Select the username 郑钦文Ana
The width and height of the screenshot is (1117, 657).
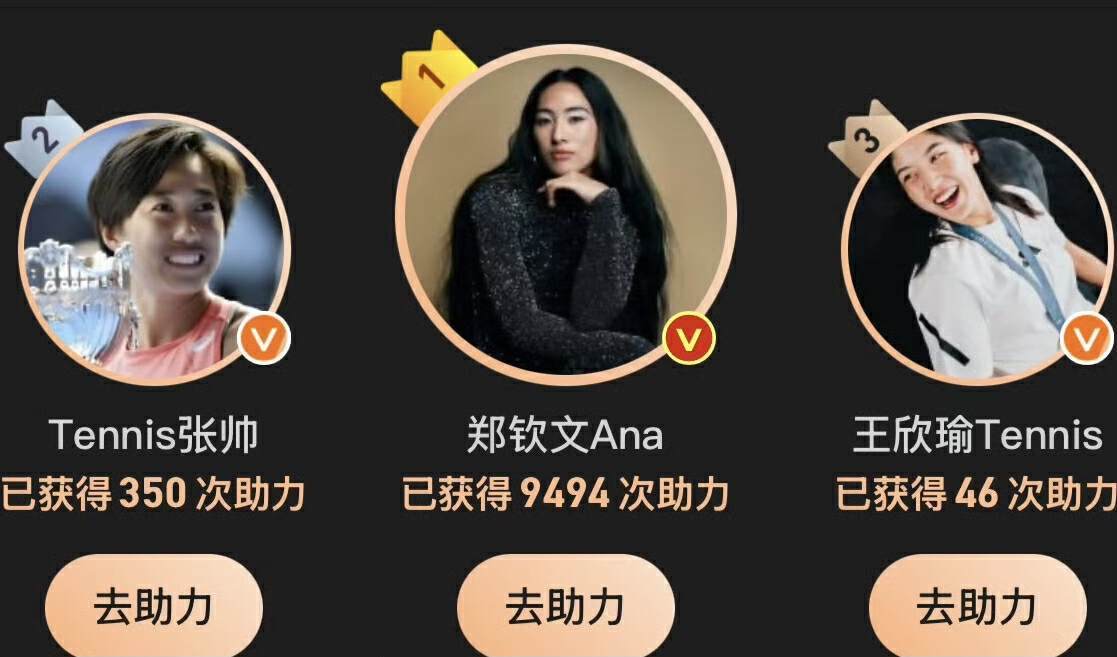565,435
